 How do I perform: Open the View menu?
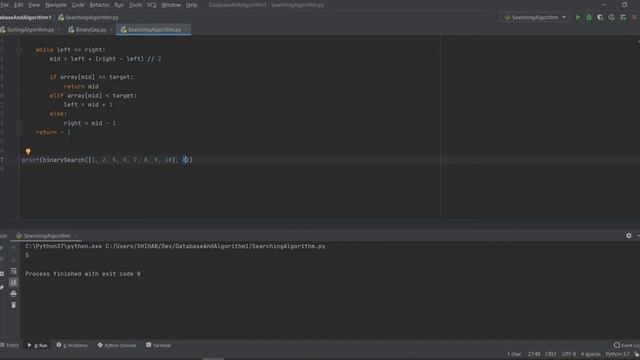pos(34,5)
